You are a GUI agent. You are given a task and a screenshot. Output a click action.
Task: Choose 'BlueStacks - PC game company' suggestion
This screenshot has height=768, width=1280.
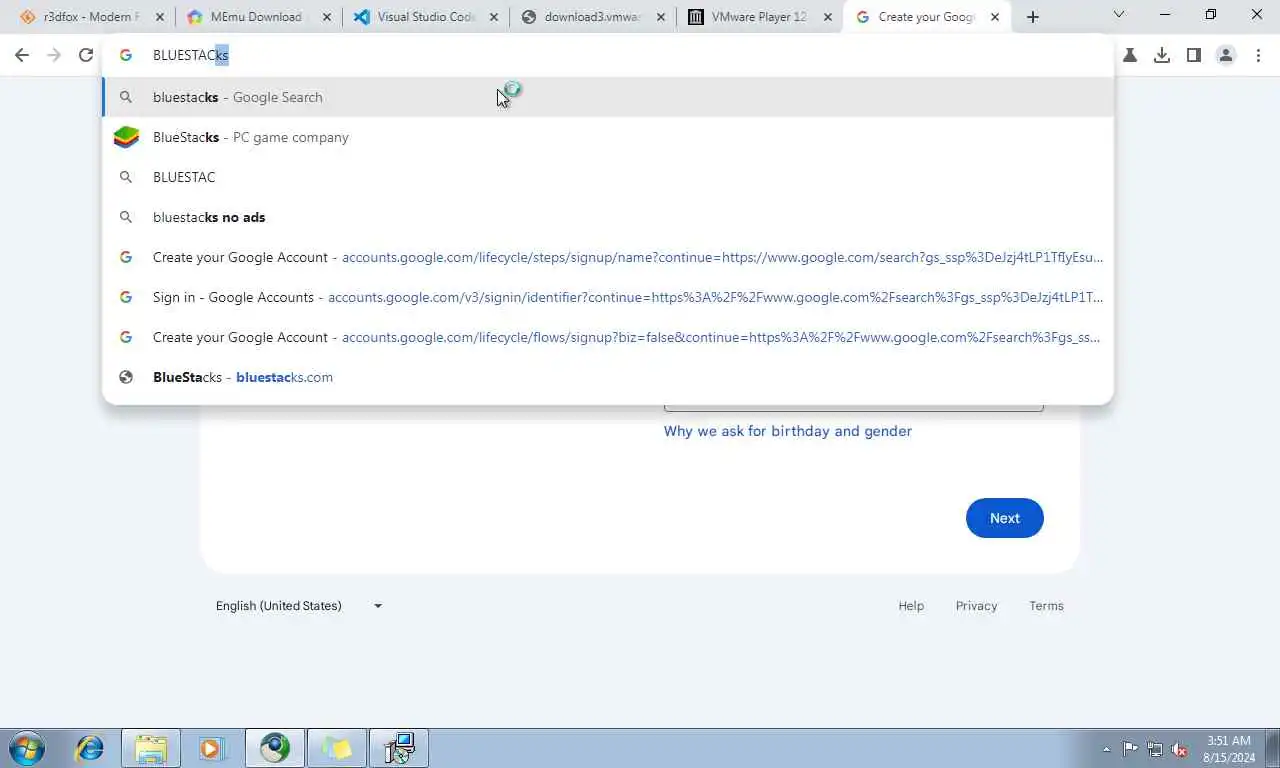coord(608,137)
